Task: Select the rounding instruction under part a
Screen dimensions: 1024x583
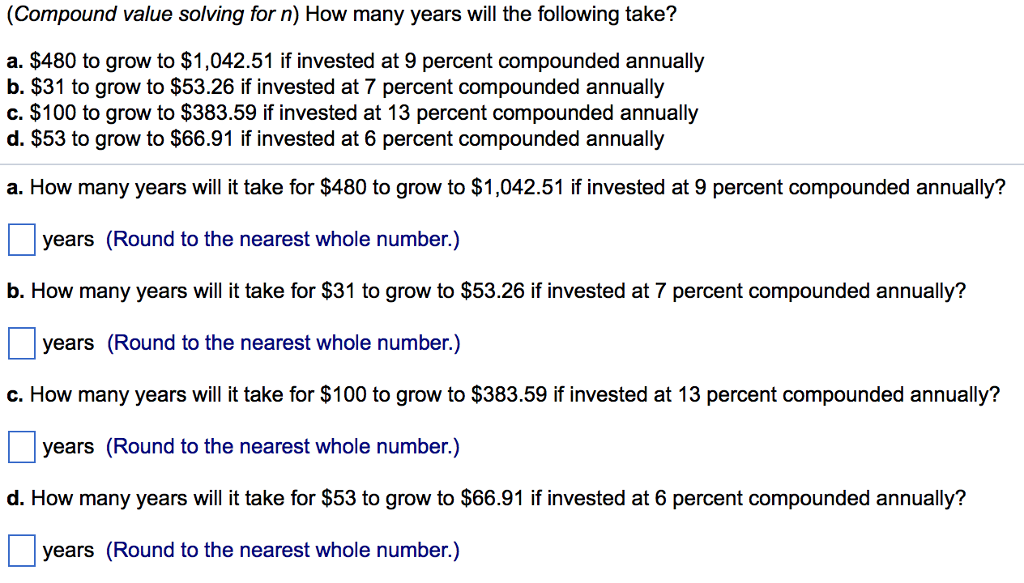Action: 281,239
